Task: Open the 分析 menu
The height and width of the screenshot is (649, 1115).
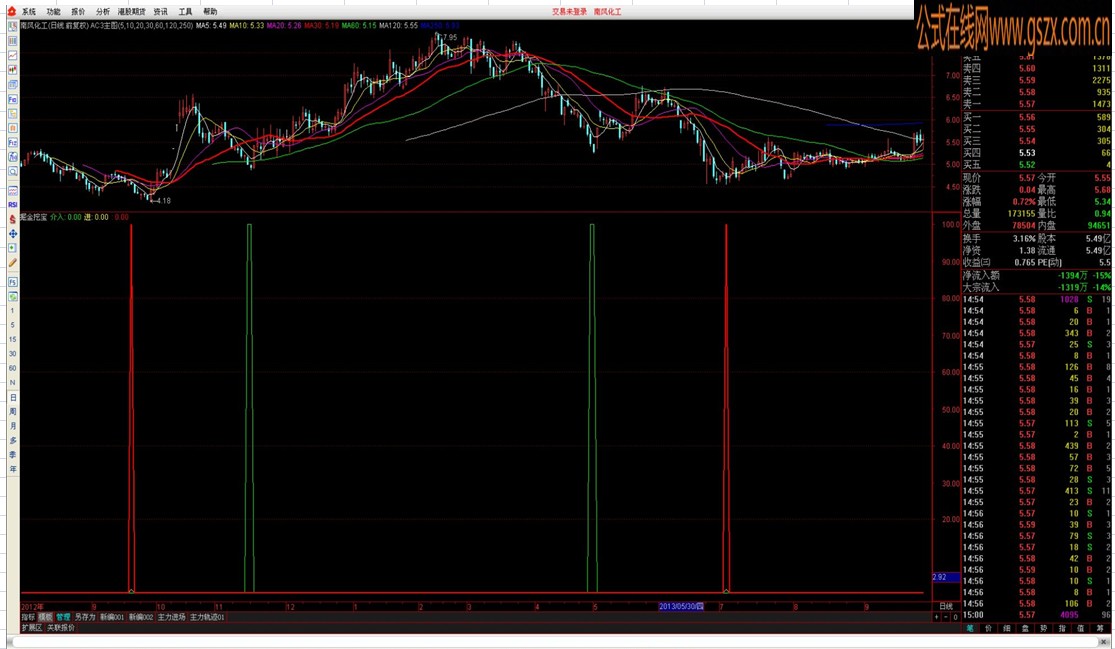Action: [103, 11]
